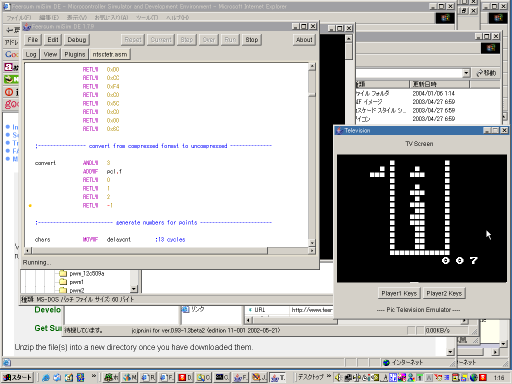Click the ';13 cycles' comment
This screenshot has height=384, width=512.
[x=170, y=240]
